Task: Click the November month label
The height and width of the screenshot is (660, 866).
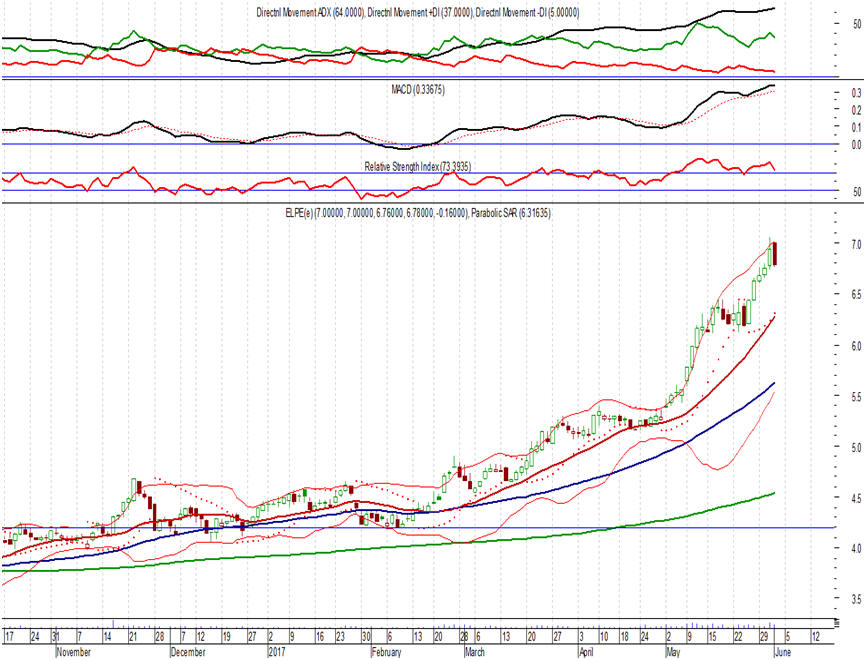Action: [74, 652]
